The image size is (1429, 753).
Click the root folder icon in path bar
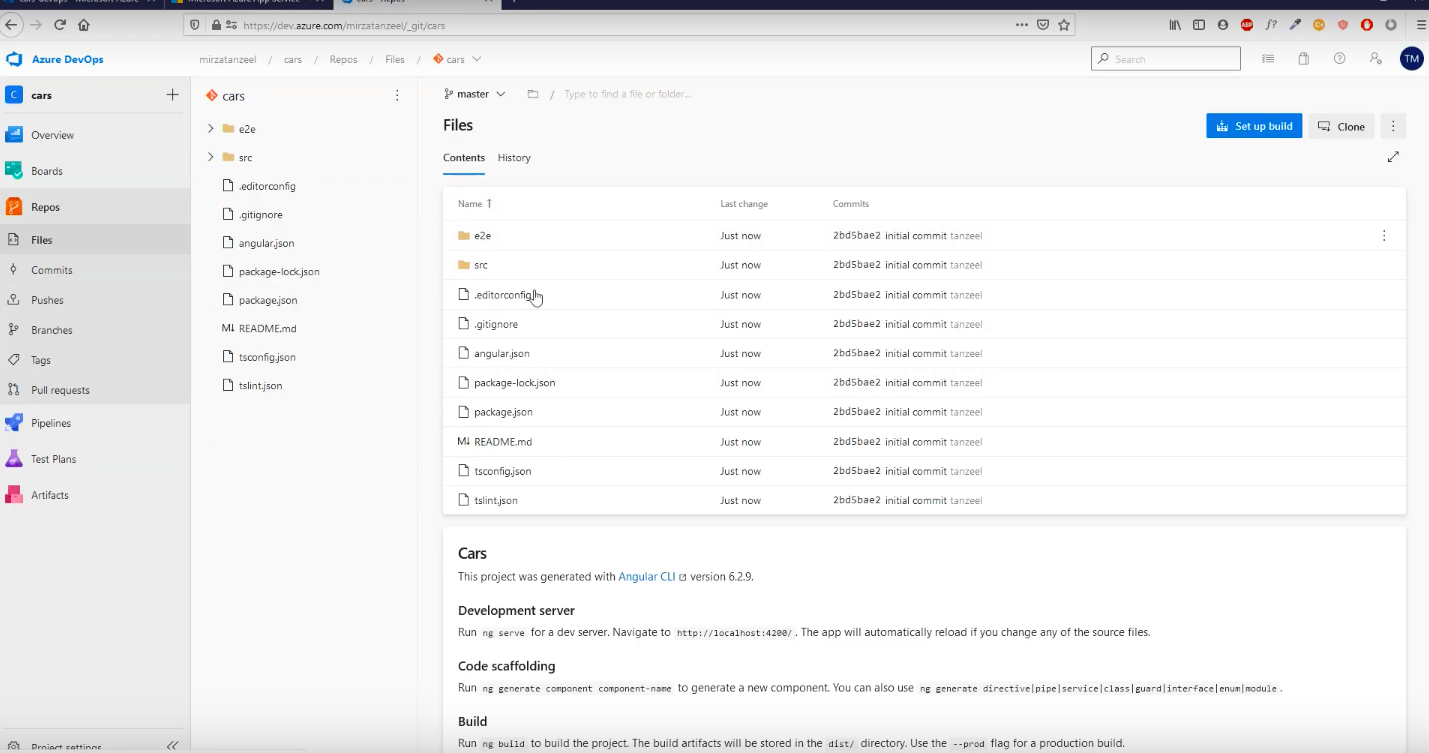533,94
